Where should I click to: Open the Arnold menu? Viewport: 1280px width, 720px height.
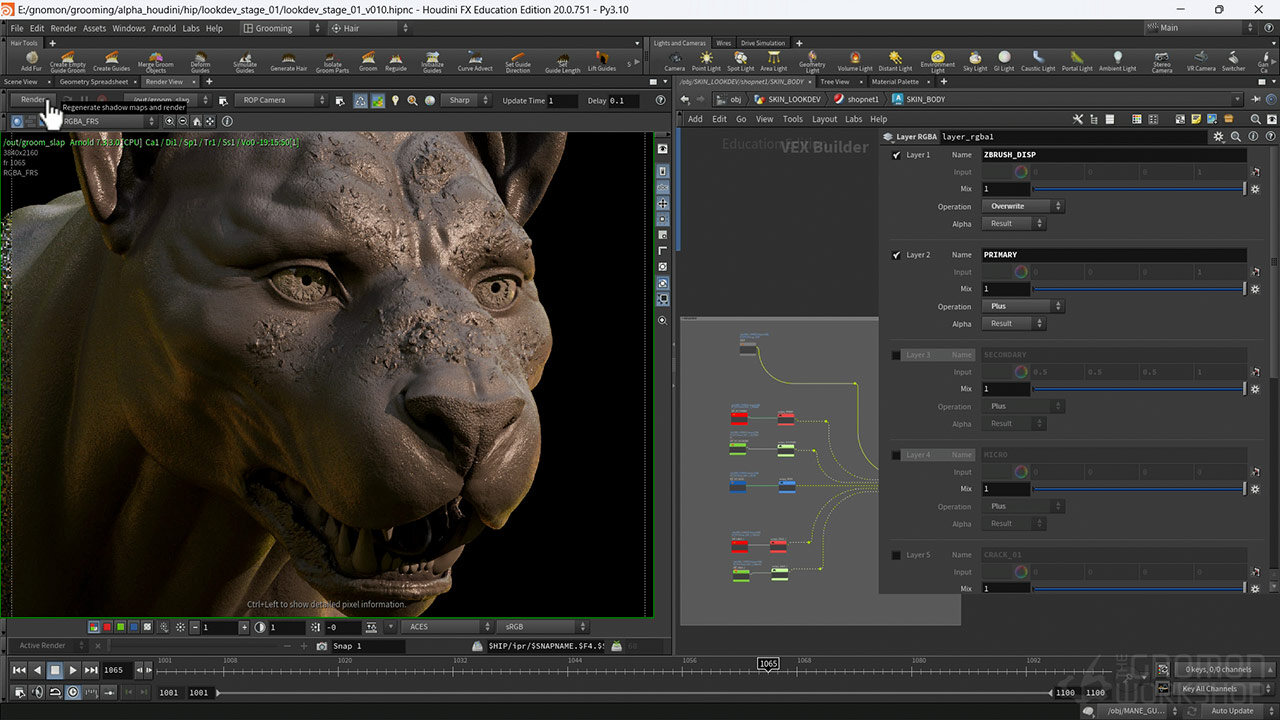point(163,28)
